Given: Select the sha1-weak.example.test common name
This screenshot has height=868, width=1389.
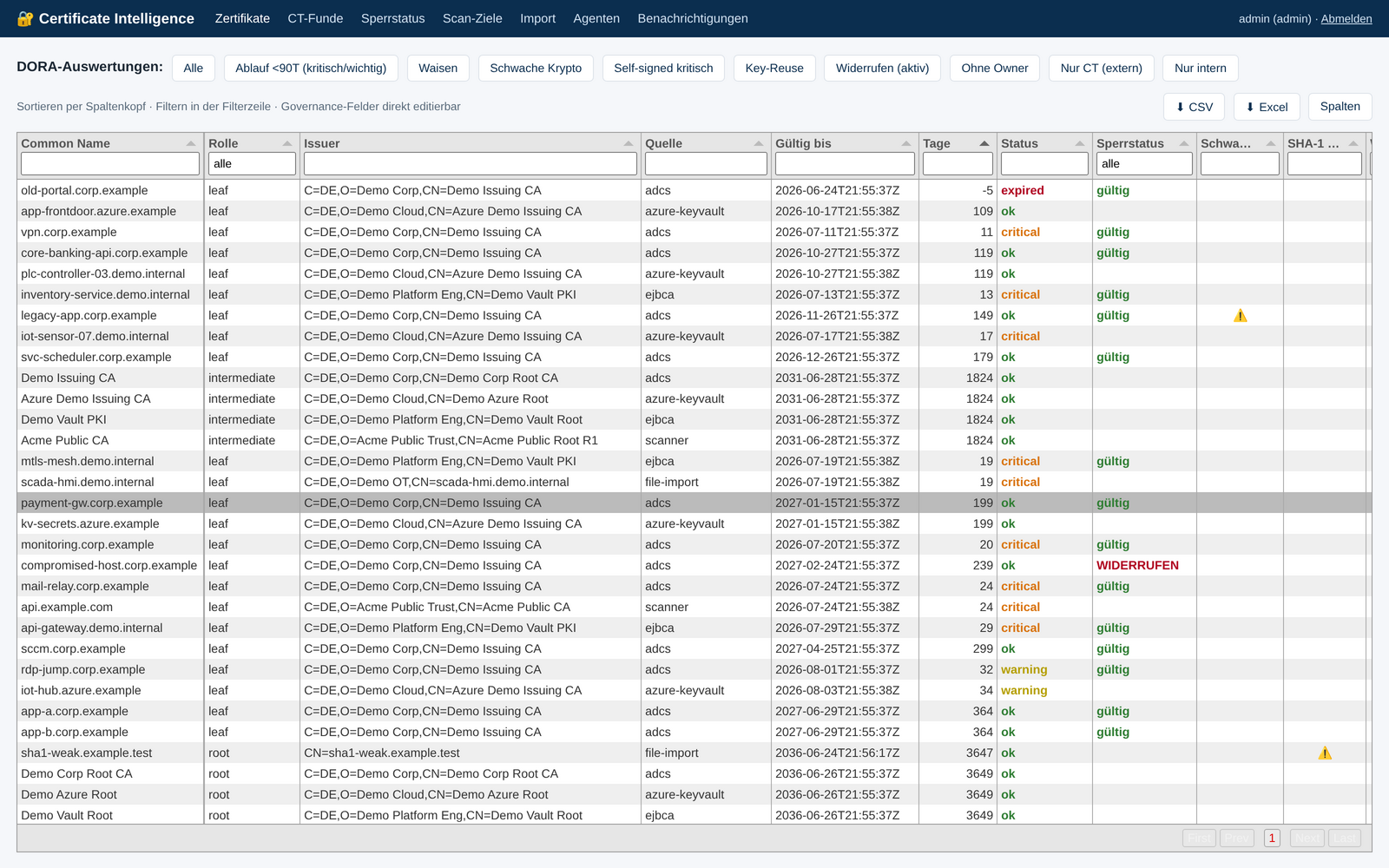Looking at the screenshot, I should [87, 753].
